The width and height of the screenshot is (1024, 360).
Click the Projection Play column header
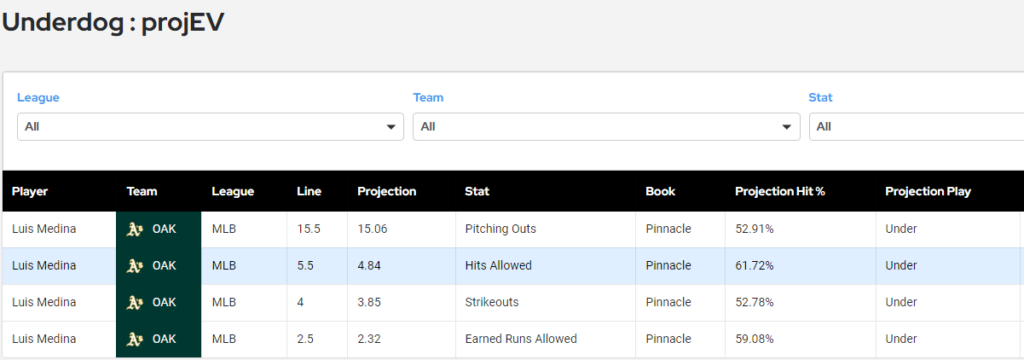click(x=928, y=191)
